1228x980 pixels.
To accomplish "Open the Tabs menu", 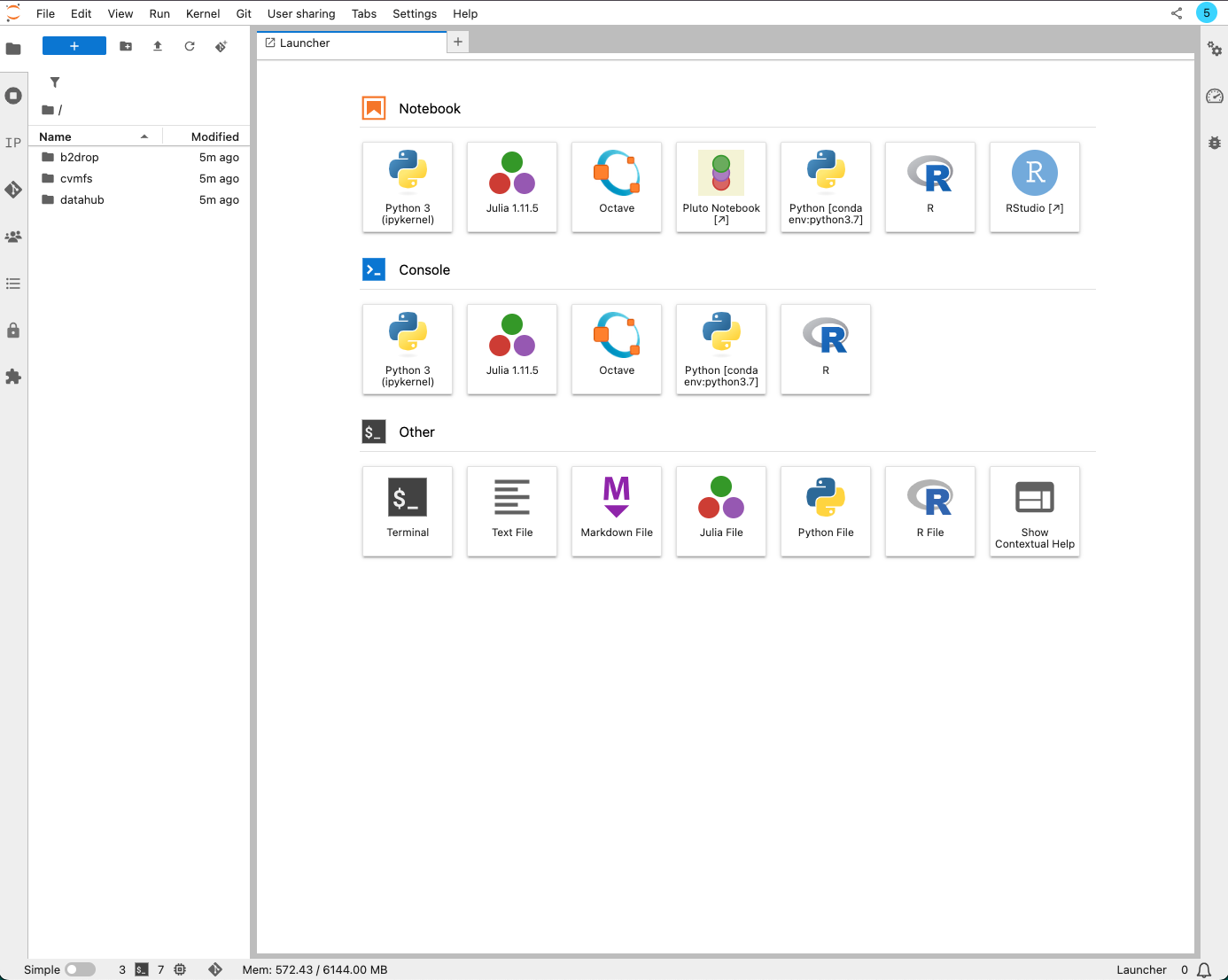I will 364,13.
